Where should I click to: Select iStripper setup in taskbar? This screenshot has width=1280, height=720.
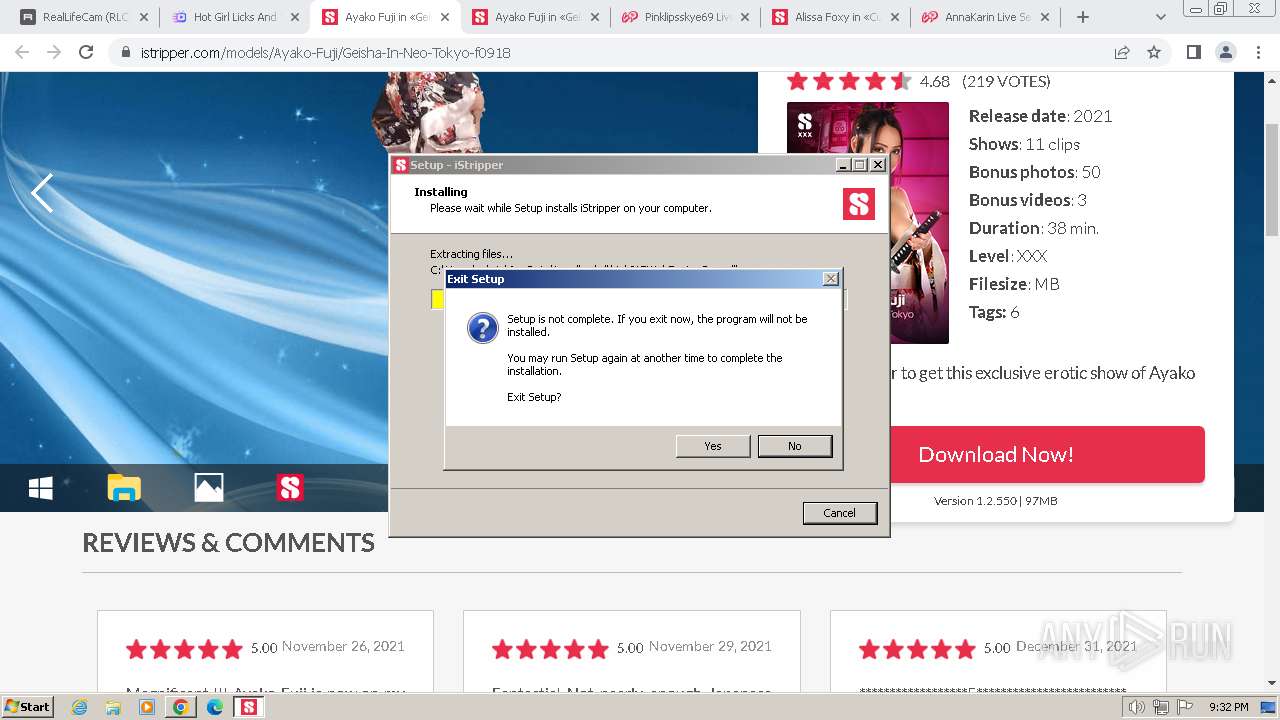pyautogui.click(x=248, y=707)
